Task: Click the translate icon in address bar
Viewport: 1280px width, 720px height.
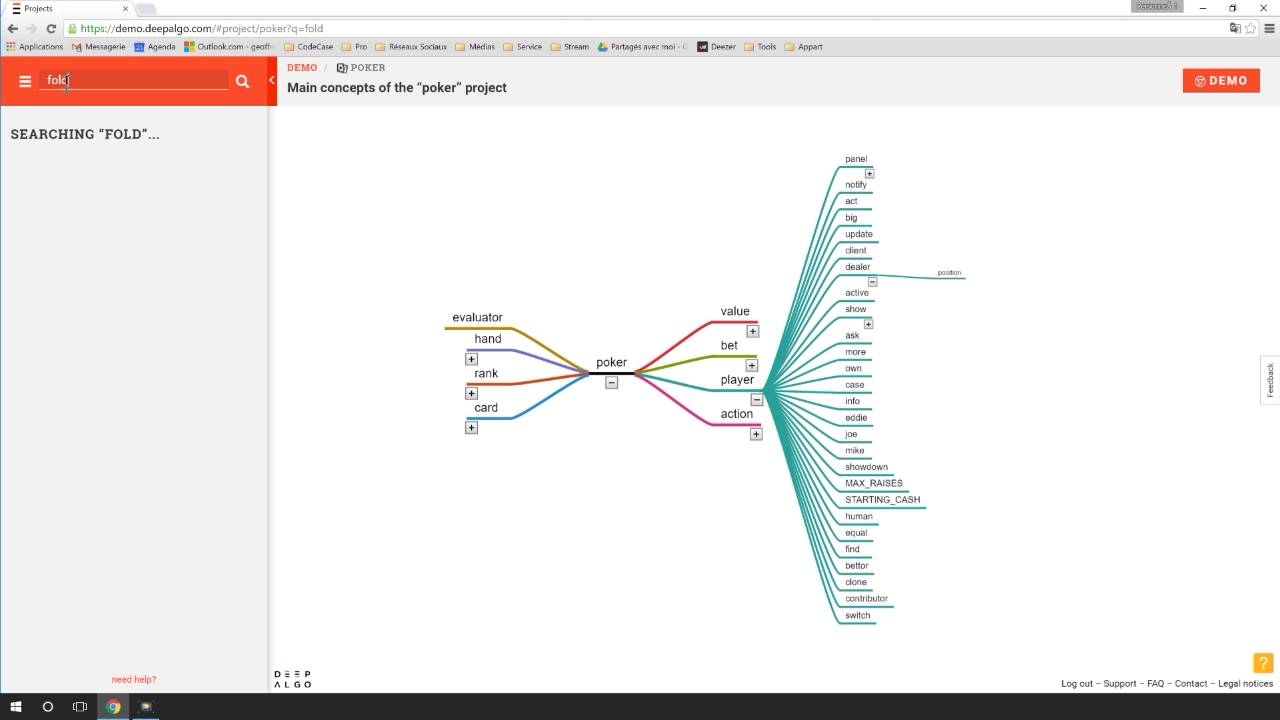Action: 1235,28
